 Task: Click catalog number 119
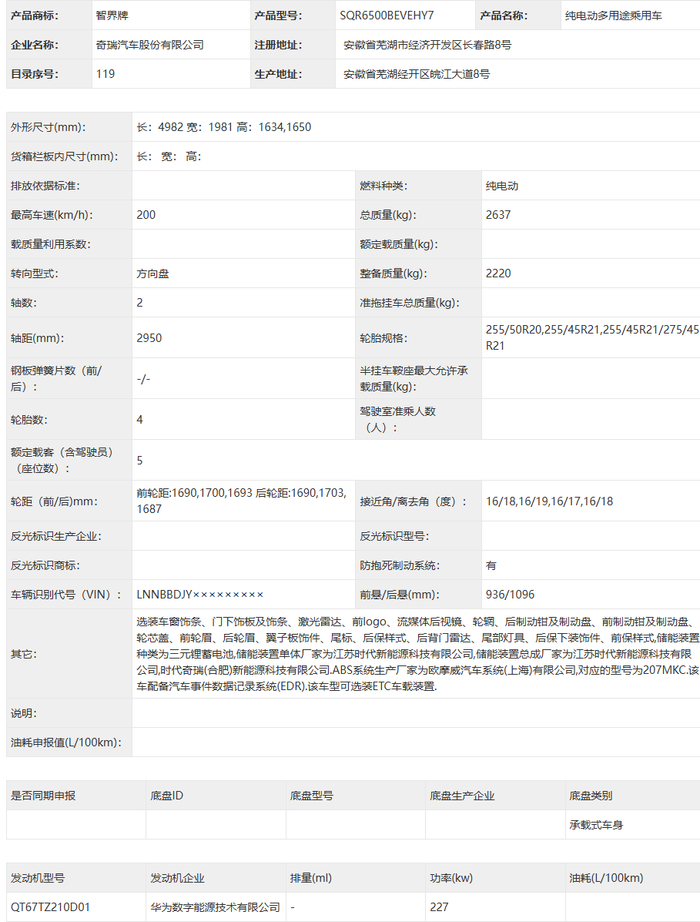(105, 74)
